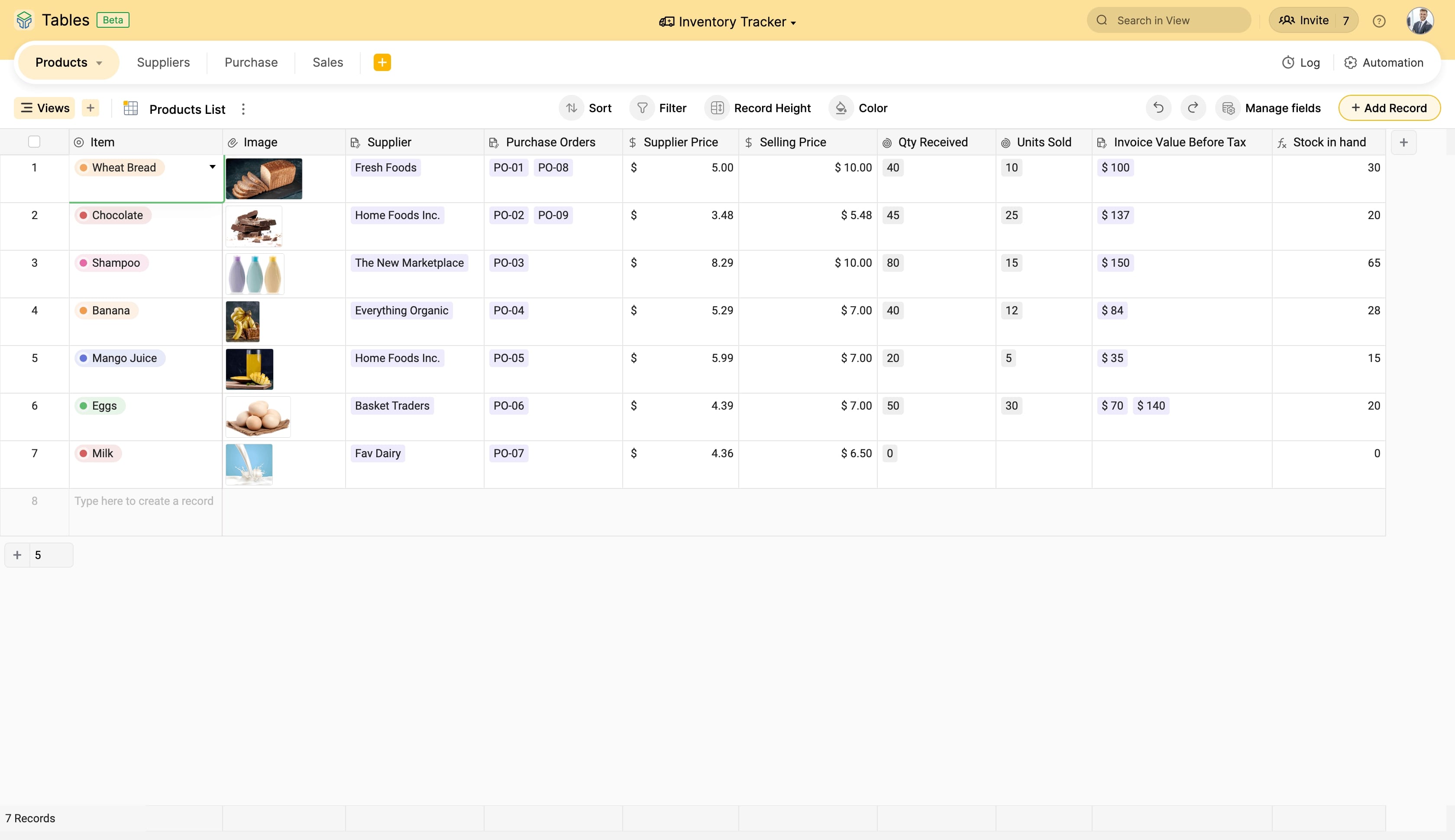Click the PO-06 purchase order chip
Screen dimensions: 1455x840
coord(508,406)
